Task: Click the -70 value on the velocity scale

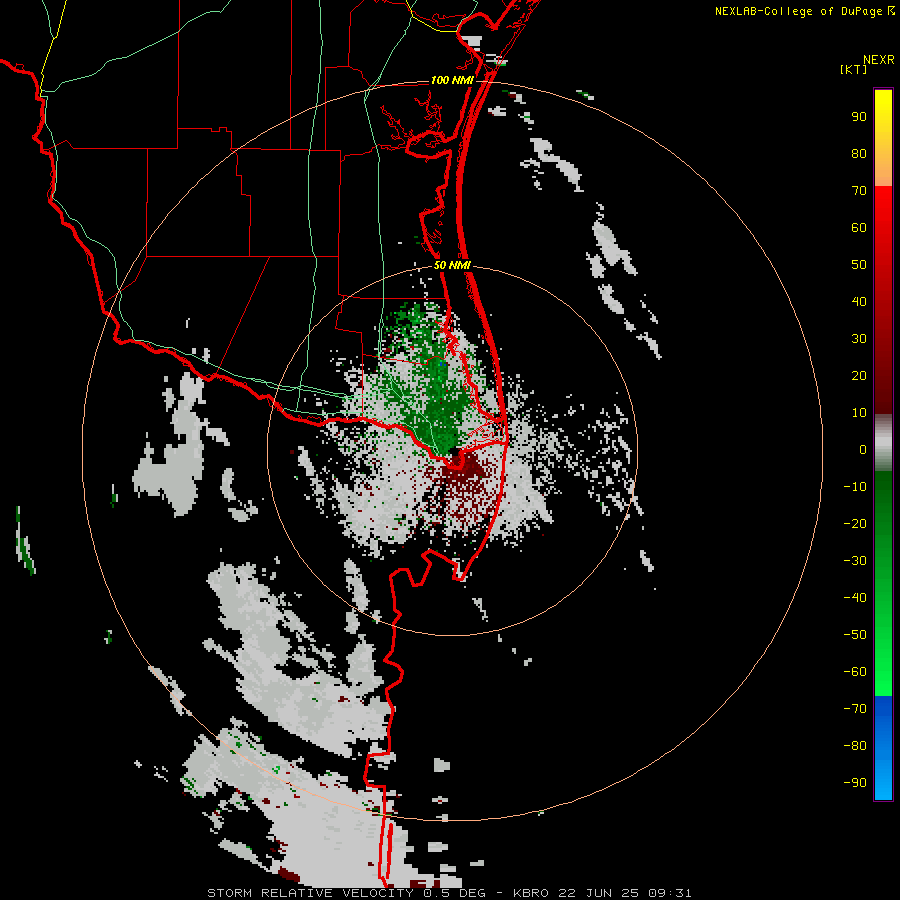Action: [855, 709]
